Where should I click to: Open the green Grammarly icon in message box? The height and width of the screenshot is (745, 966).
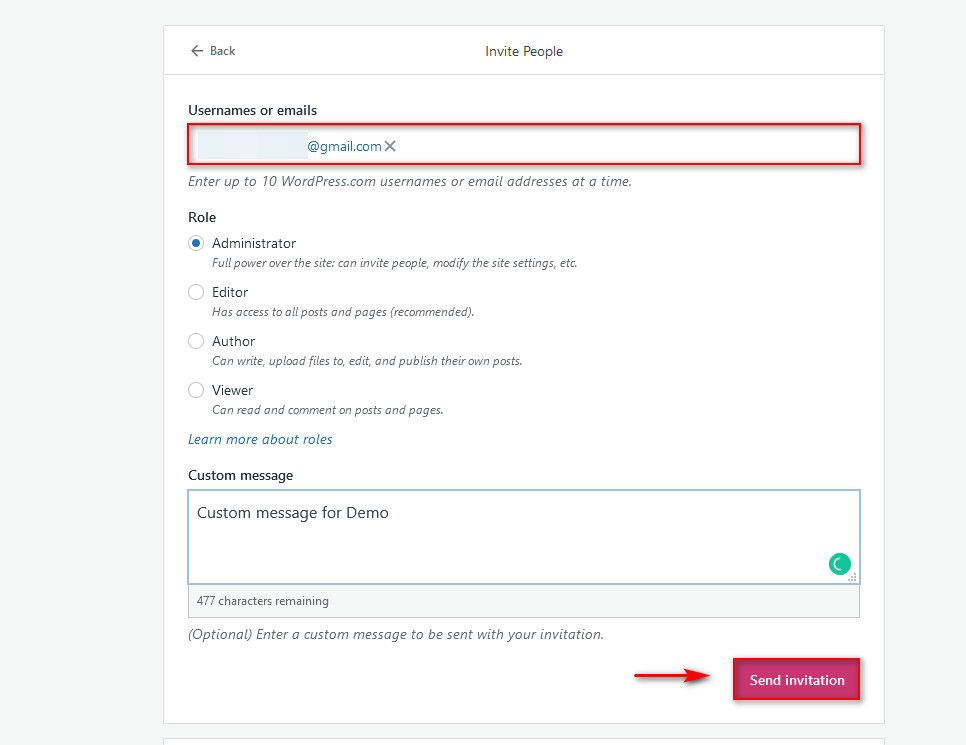839,563
